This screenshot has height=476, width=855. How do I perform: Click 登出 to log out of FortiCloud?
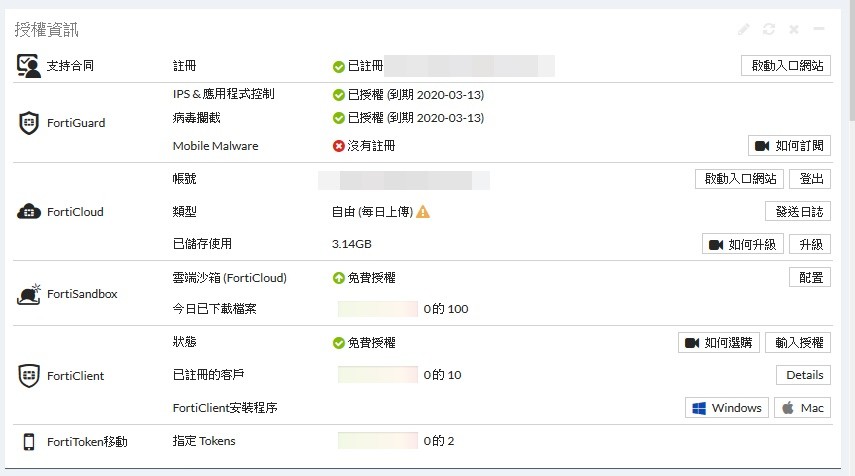(810, 179)
